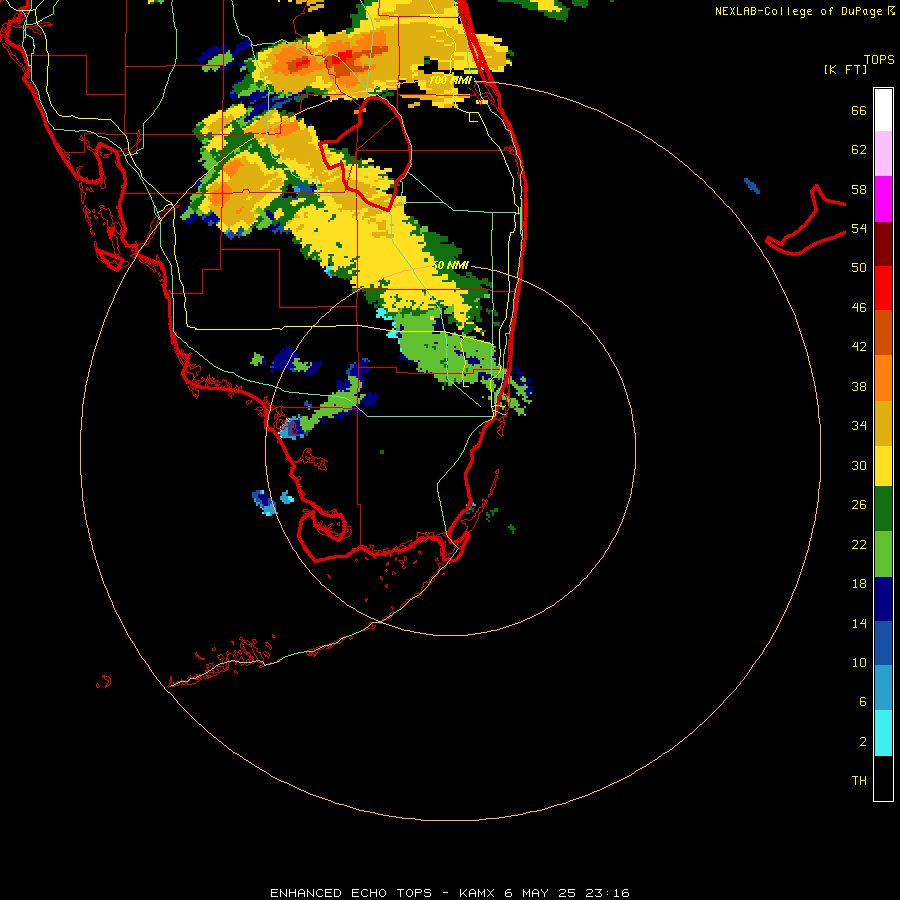Pick the cyan legend swatch
Viewport: 900px width, 900px height.
pyautogui.click(x=883, y=733)
